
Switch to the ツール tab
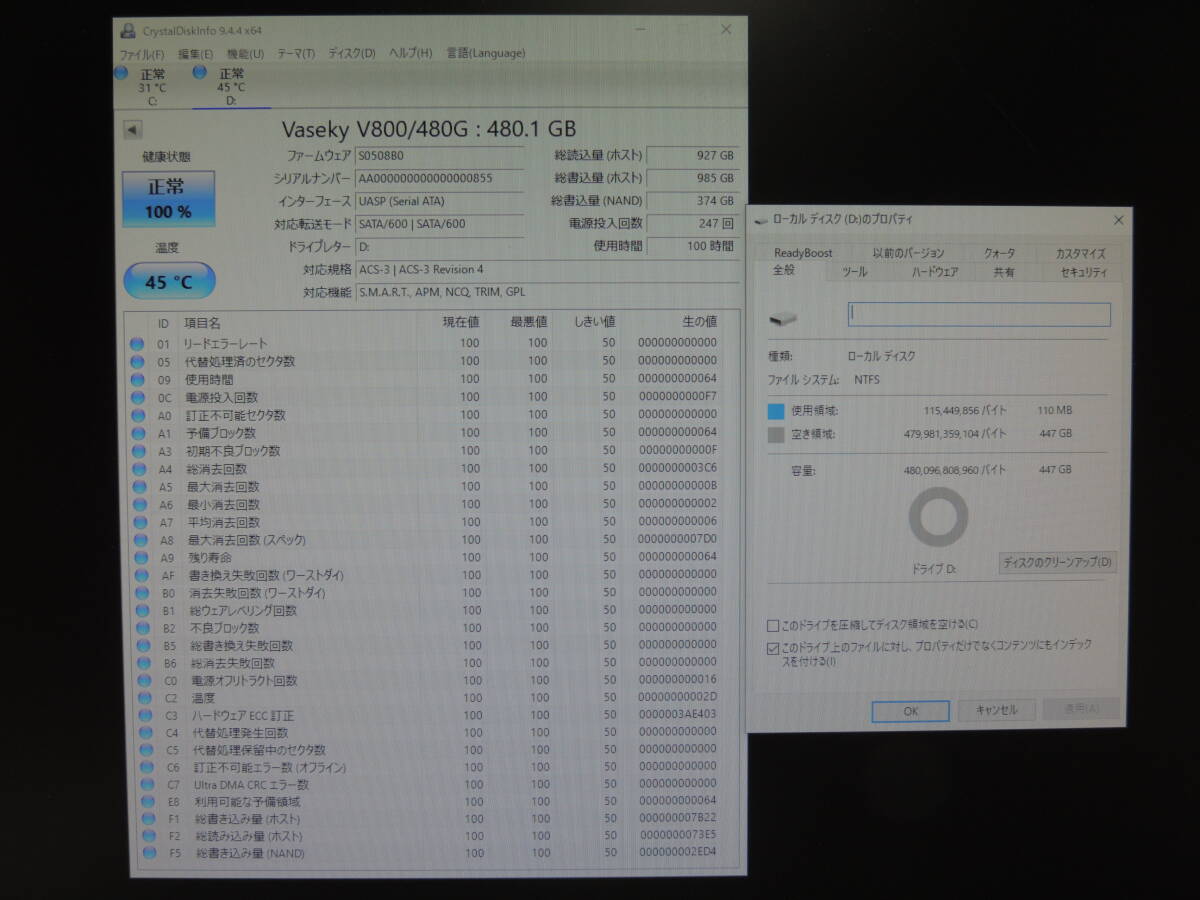pyautogui.click(x=854, y=272)
